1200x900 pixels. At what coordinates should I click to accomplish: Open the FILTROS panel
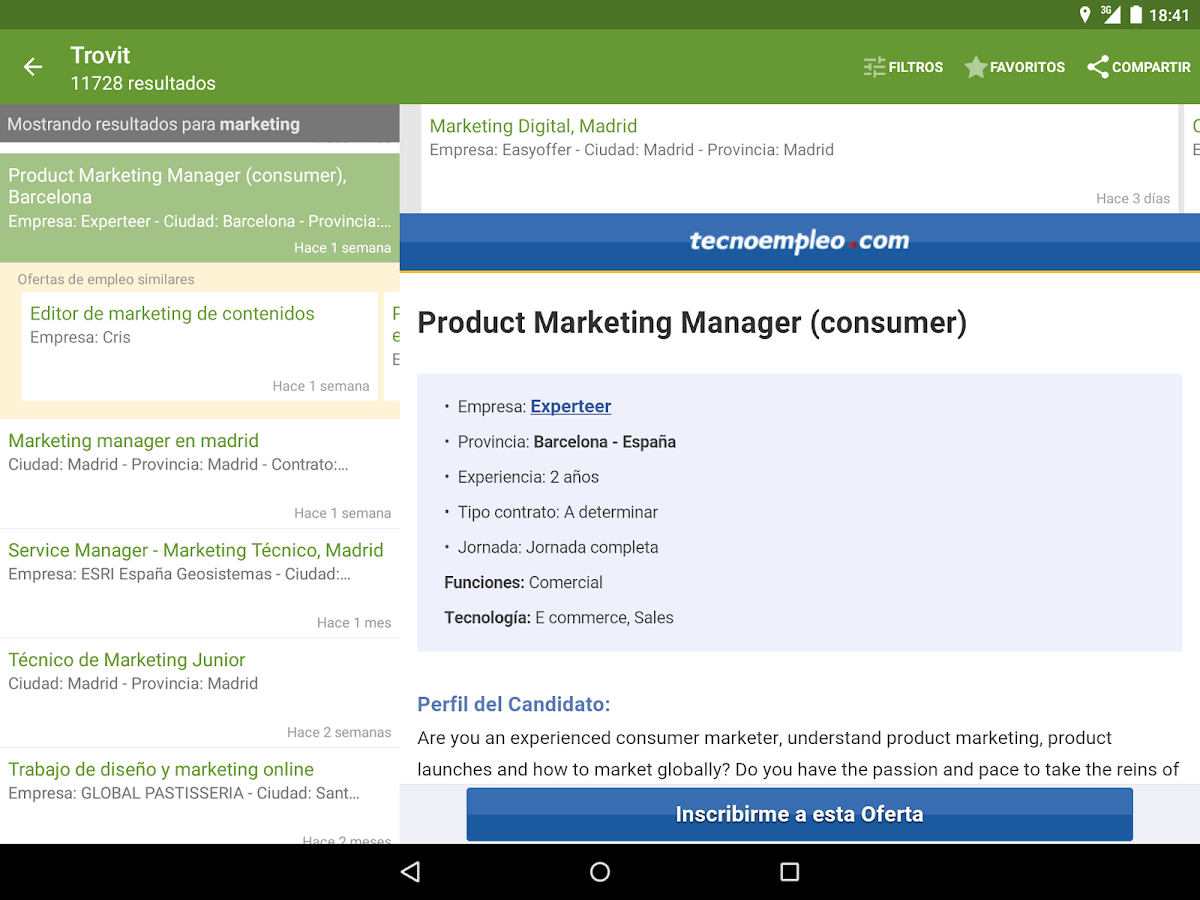[903, 67]
